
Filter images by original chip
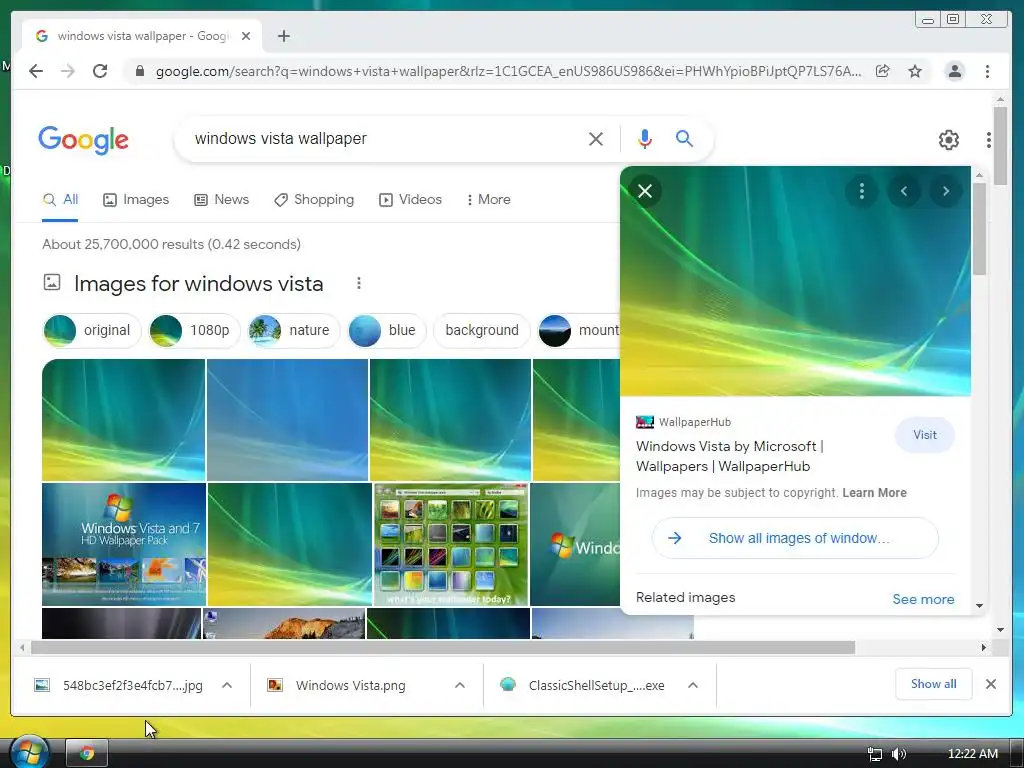[91, 330]
